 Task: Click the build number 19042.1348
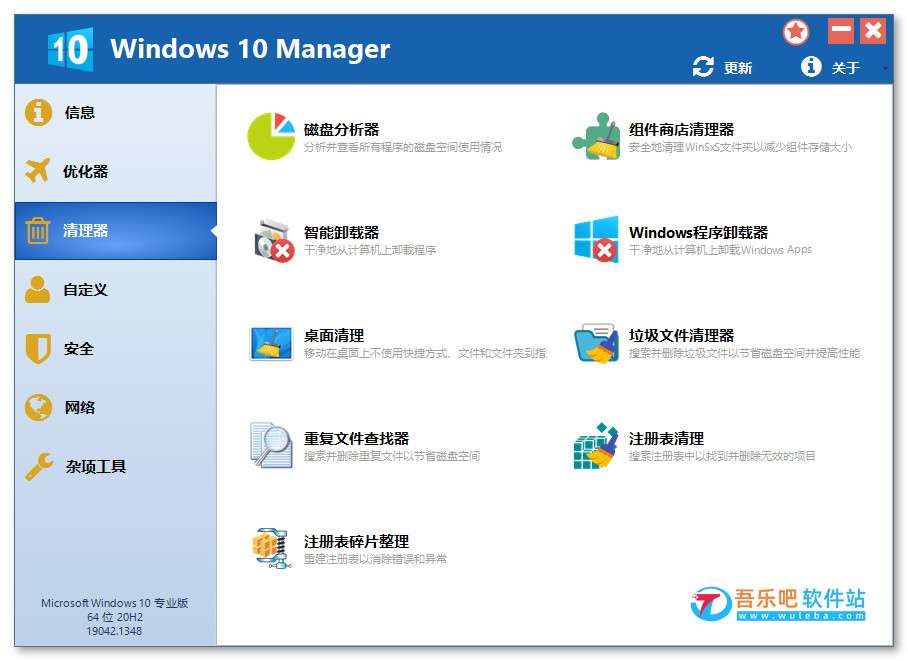tap(114, 631)
